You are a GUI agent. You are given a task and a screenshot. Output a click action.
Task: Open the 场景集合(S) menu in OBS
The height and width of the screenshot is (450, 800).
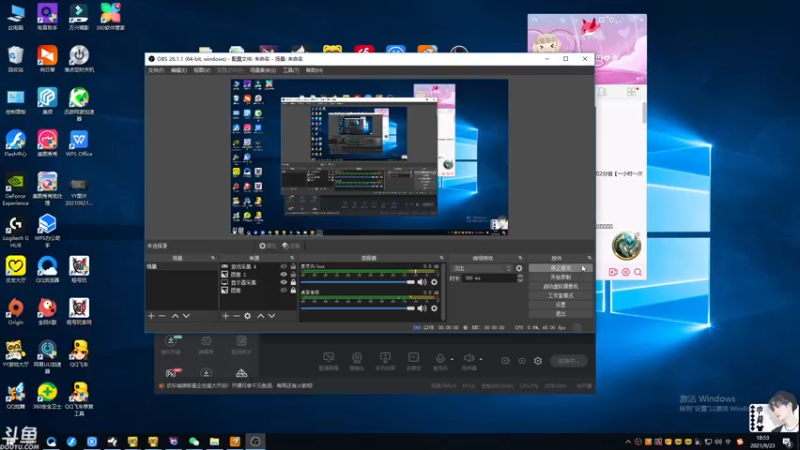click(x=263, y=70)
